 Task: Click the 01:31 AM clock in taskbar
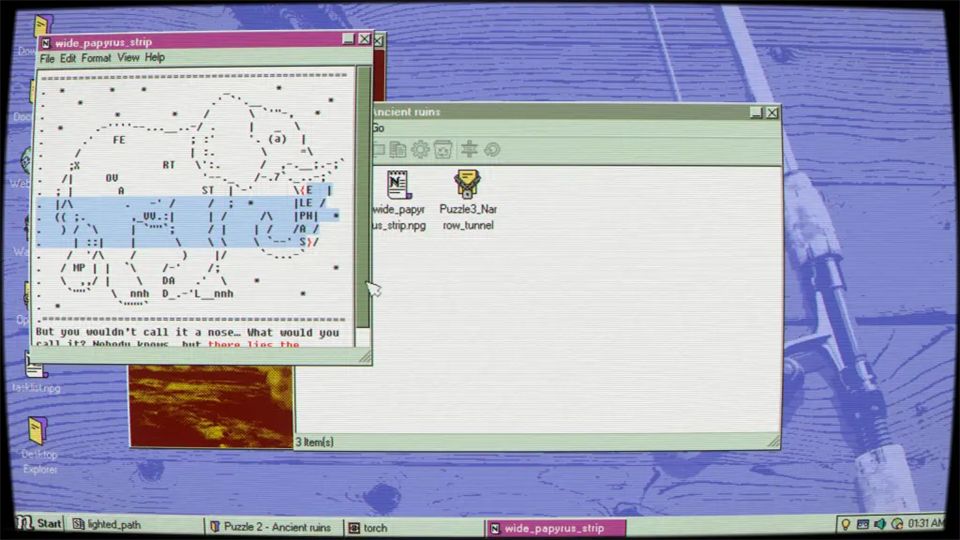click(x=926, y=523)
